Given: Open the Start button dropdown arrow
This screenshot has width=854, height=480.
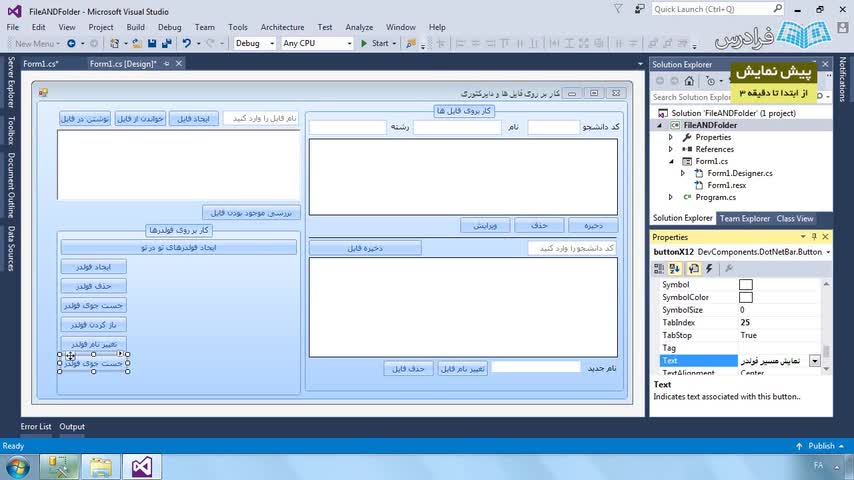Looking at the screenshot, I should (394, 43).
